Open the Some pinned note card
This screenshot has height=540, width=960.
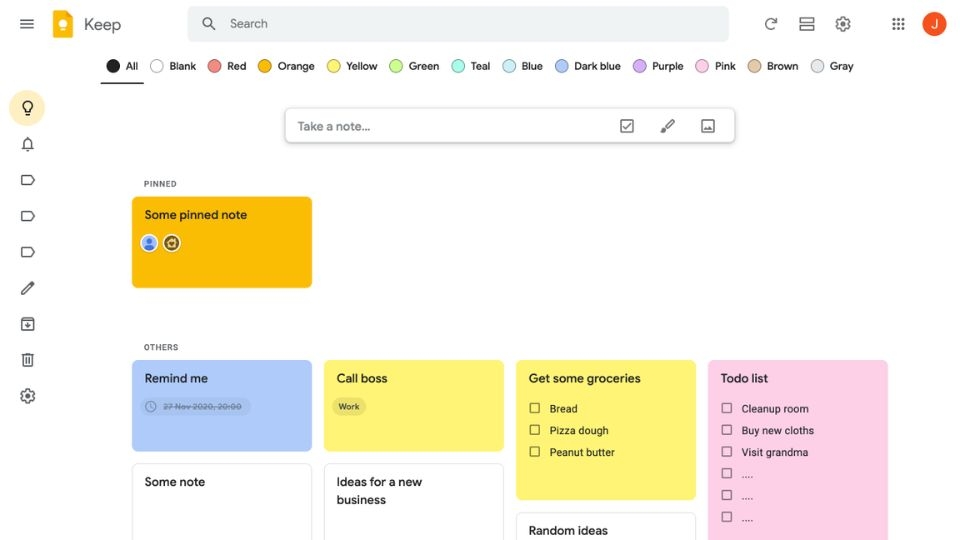(x=222, y=242)
